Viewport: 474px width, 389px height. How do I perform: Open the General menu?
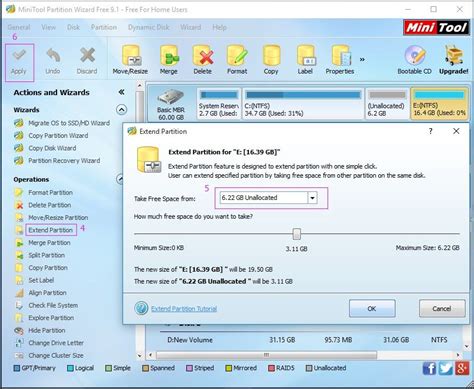(x=19, y=27)
